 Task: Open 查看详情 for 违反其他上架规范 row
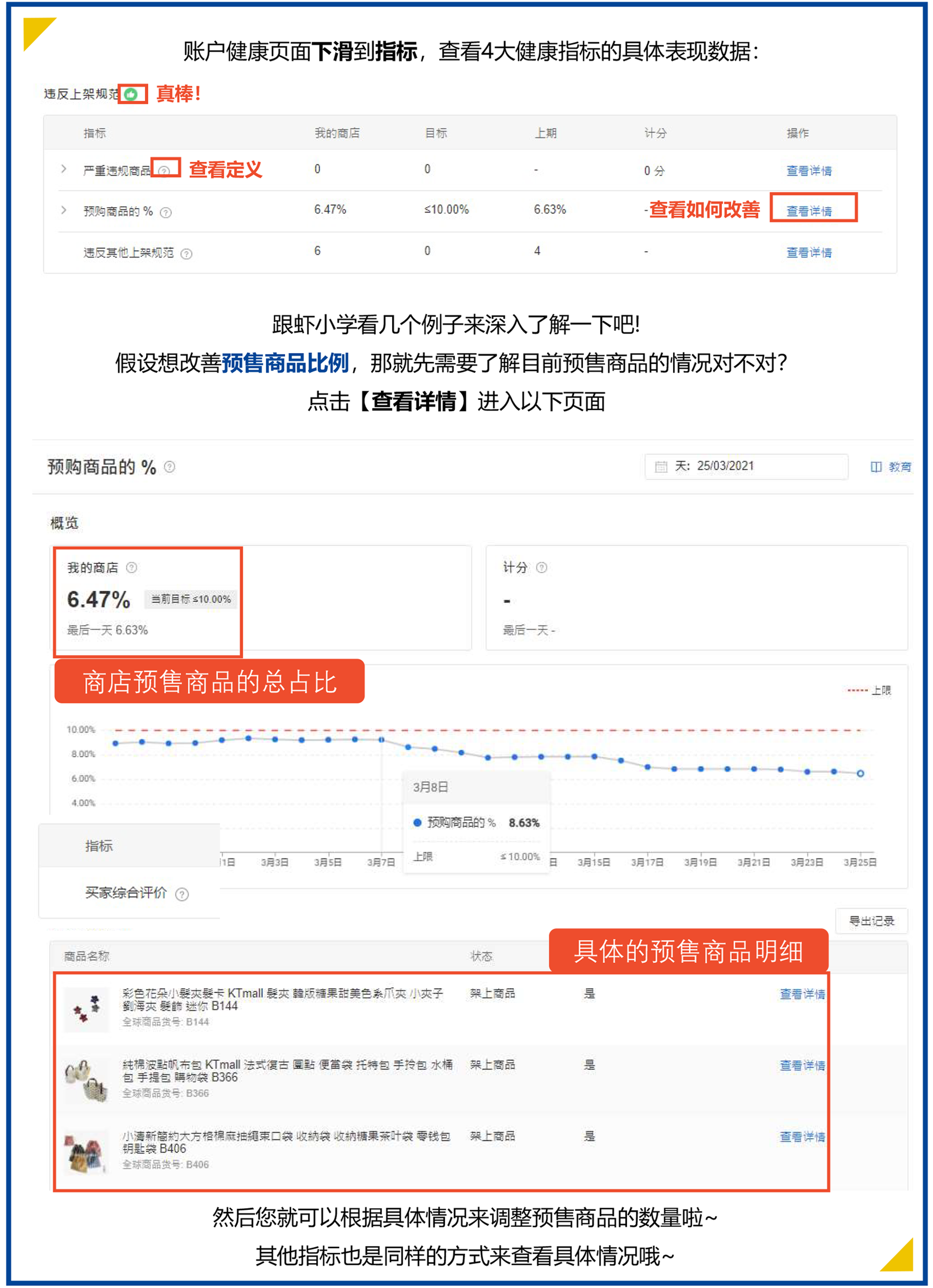(809, 252)
